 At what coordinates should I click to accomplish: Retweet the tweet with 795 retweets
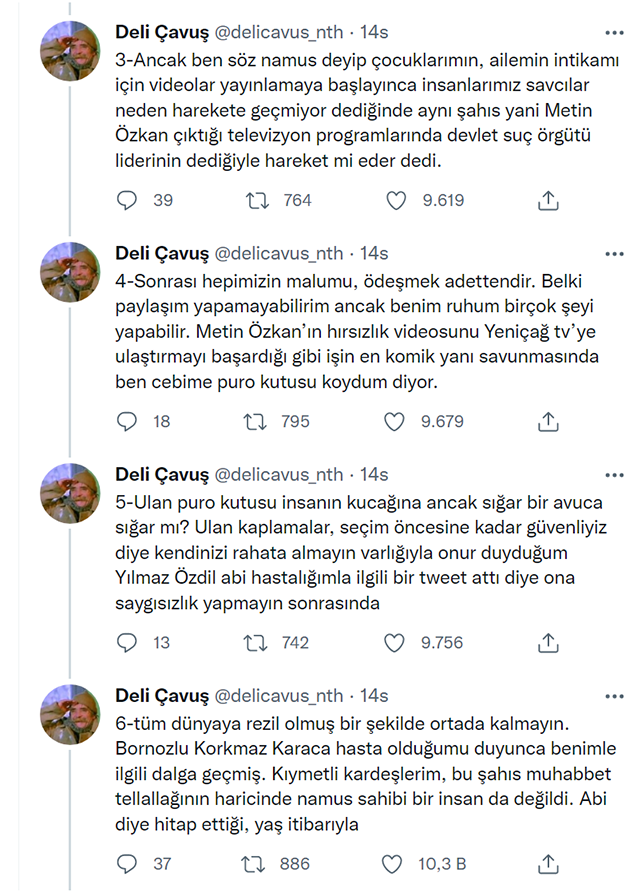256,421
